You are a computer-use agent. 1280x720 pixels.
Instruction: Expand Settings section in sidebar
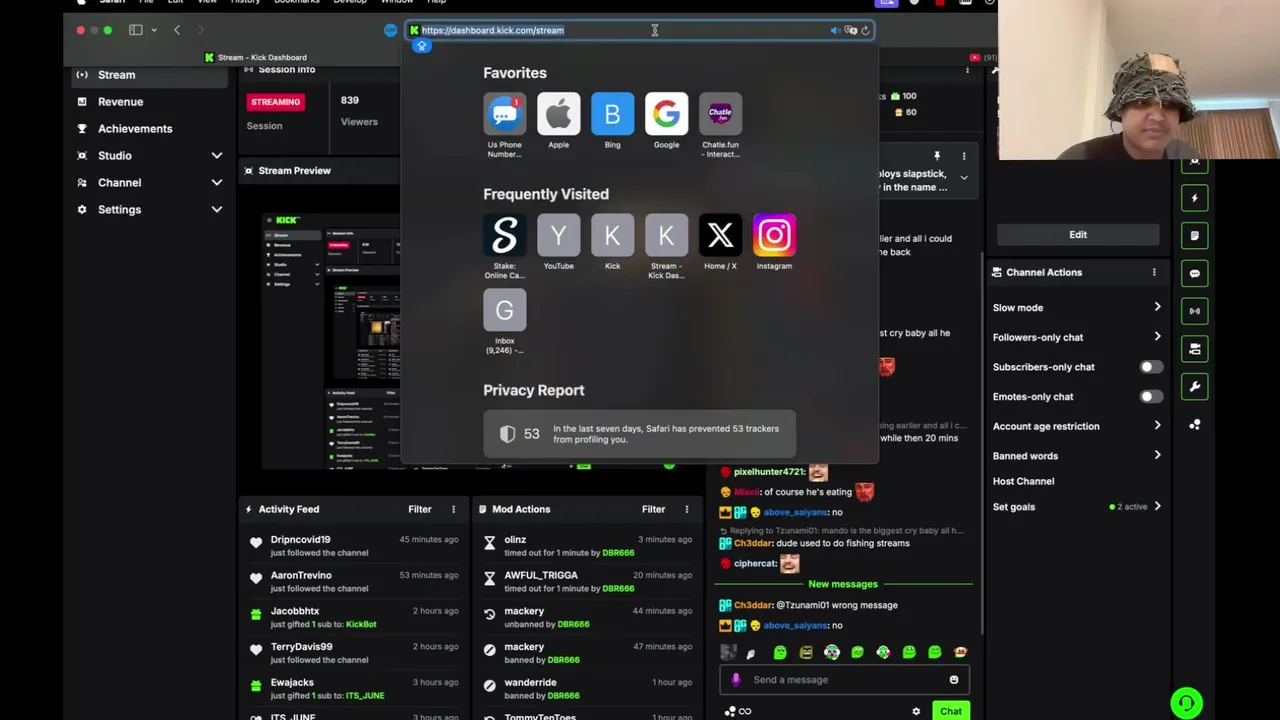click(x=216, y=210)
